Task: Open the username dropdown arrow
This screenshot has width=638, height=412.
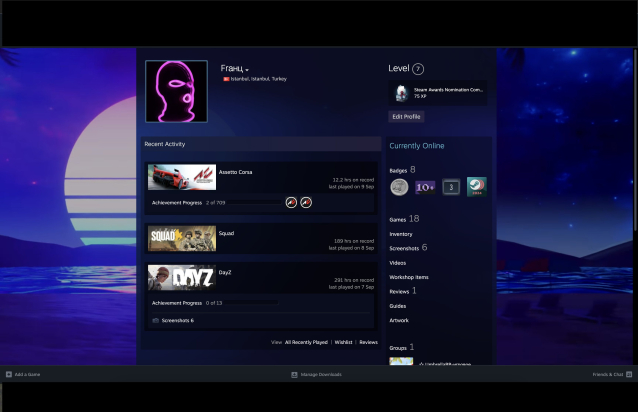Action: pyautogui.click(x=248, y=70)
